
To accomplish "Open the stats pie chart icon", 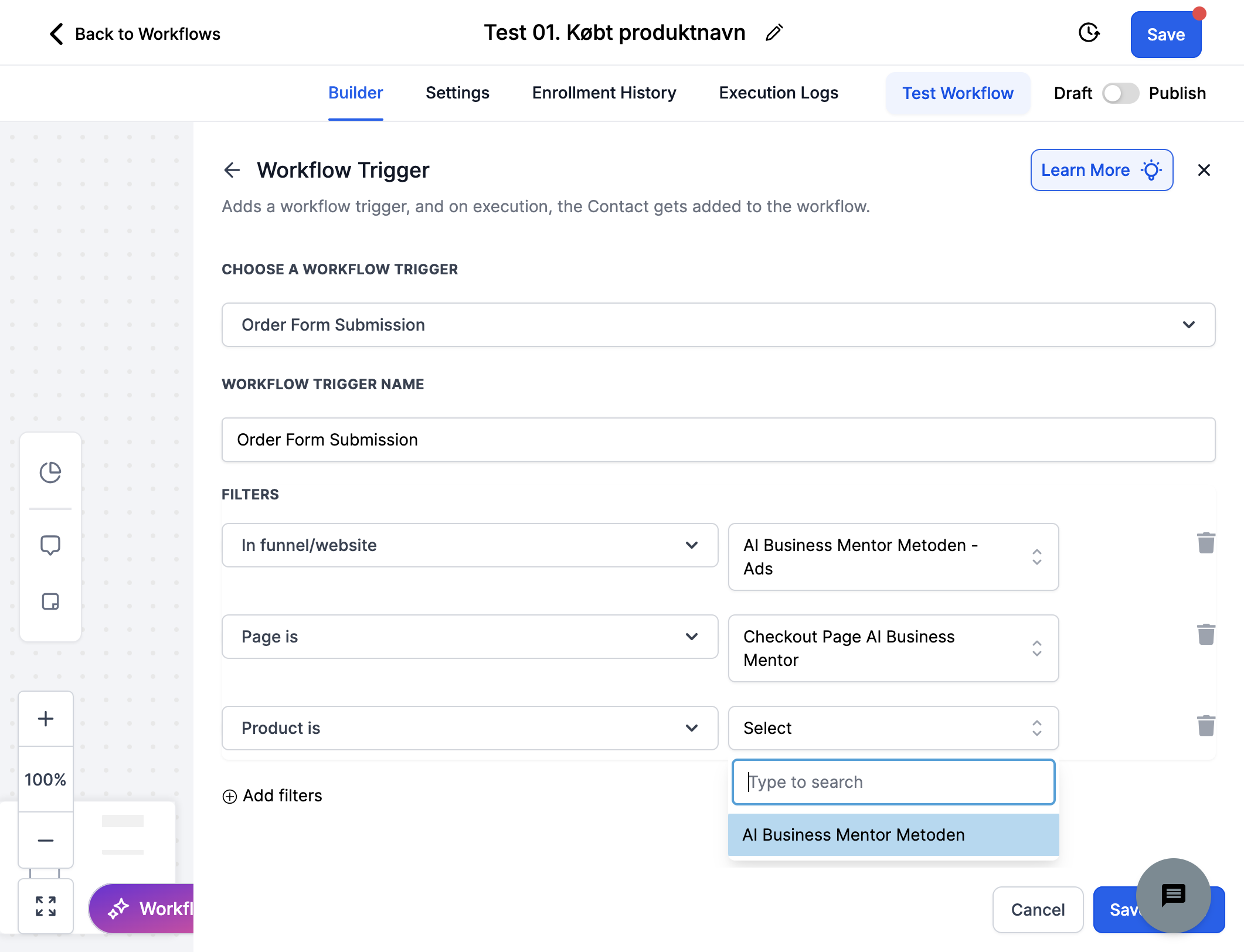I will 50,472.
